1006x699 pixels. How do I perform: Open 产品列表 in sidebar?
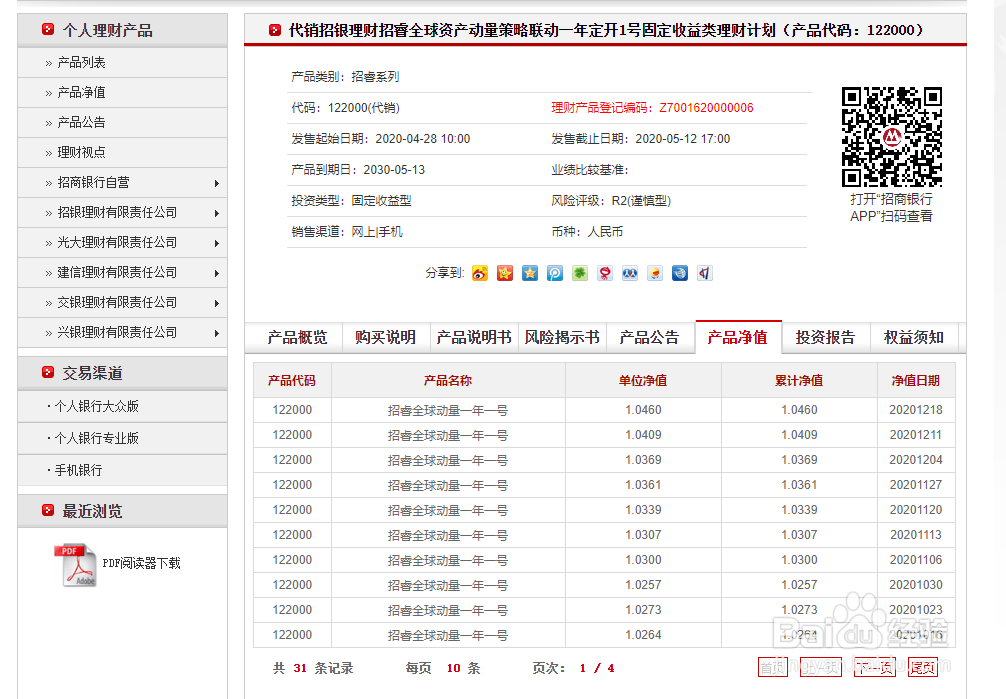[81, 62]
